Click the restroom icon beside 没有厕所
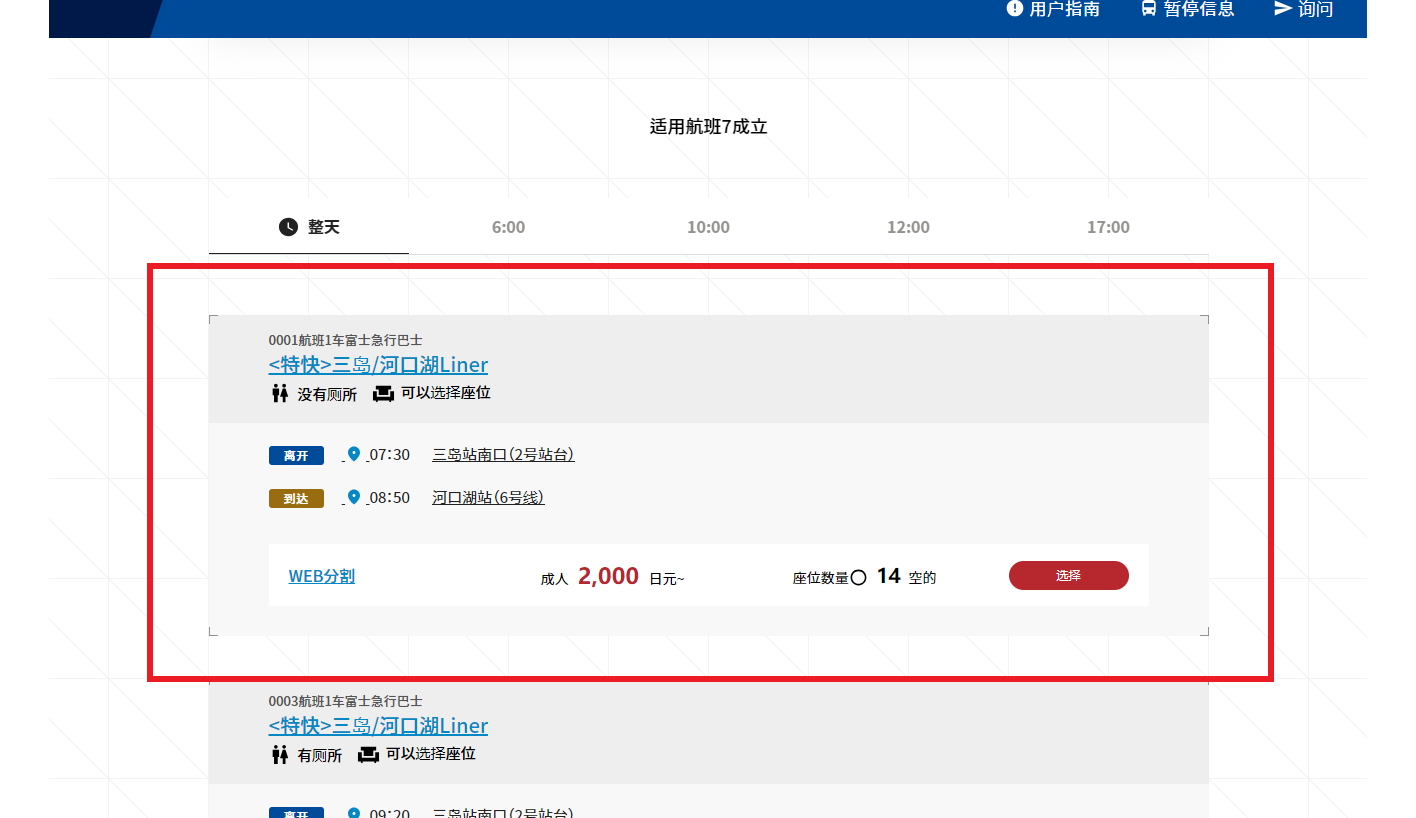Viewport: 1416px width, 818px height. click(x=280, y=393)
